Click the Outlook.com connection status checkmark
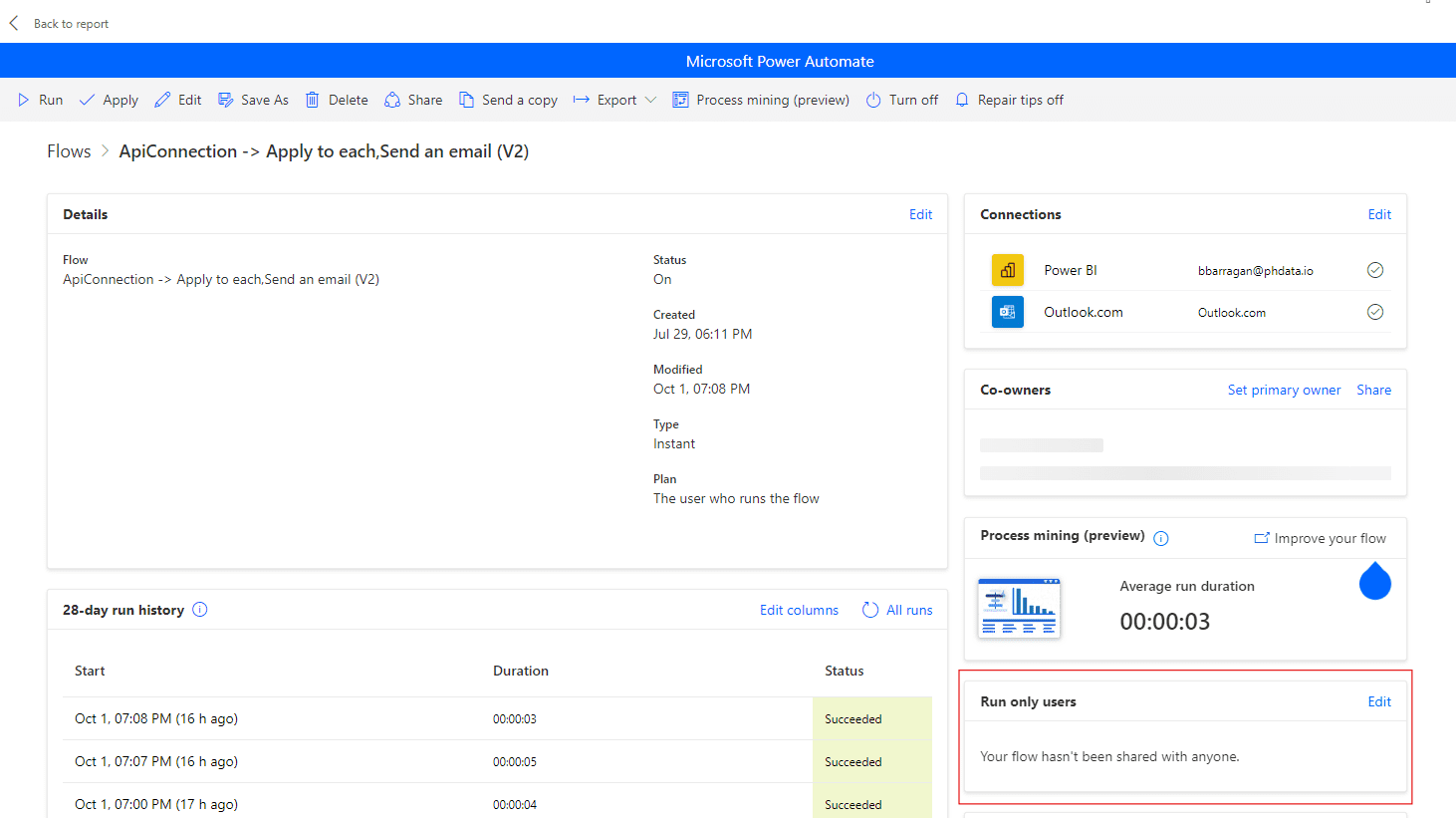The width and height of the screenshot is (1456, 818). click(x=1375, y=312)
